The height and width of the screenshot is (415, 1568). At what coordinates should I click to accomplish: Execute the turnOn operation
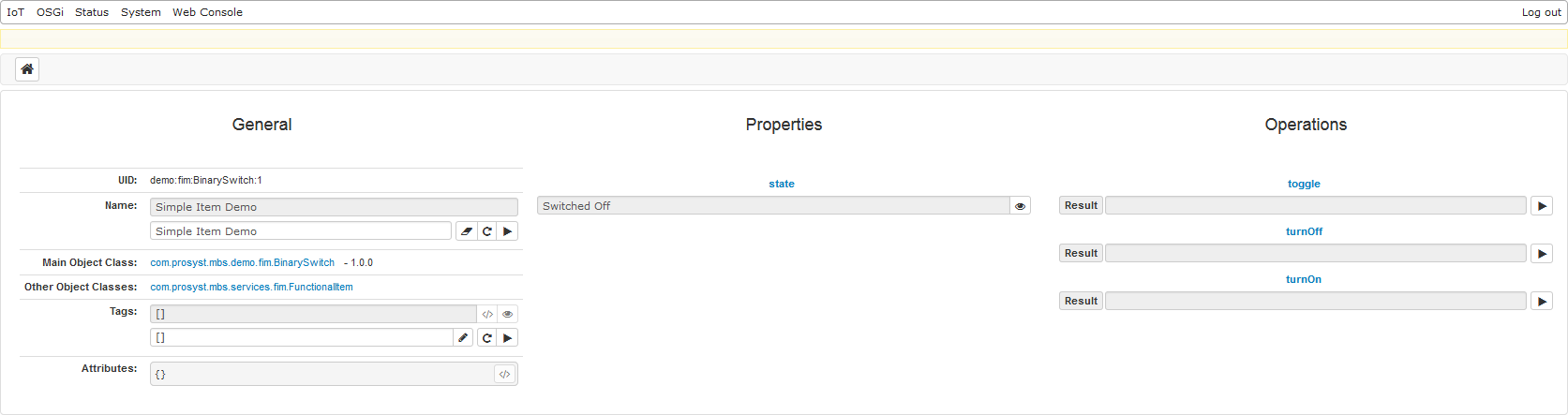[1542, 302]
